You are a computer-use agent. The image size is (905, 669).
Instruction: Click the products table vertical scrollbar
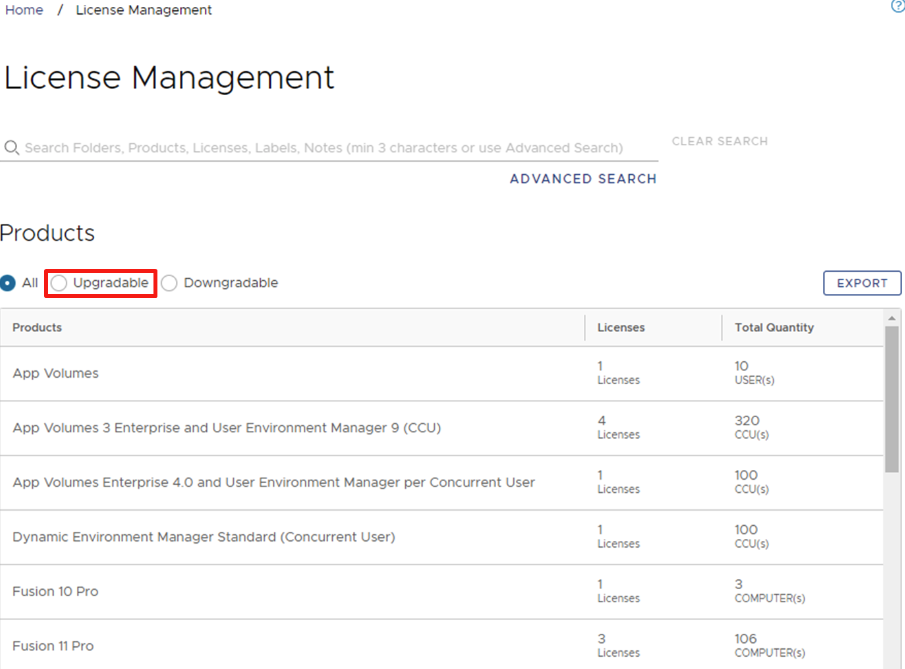click(x=891, y=400)
